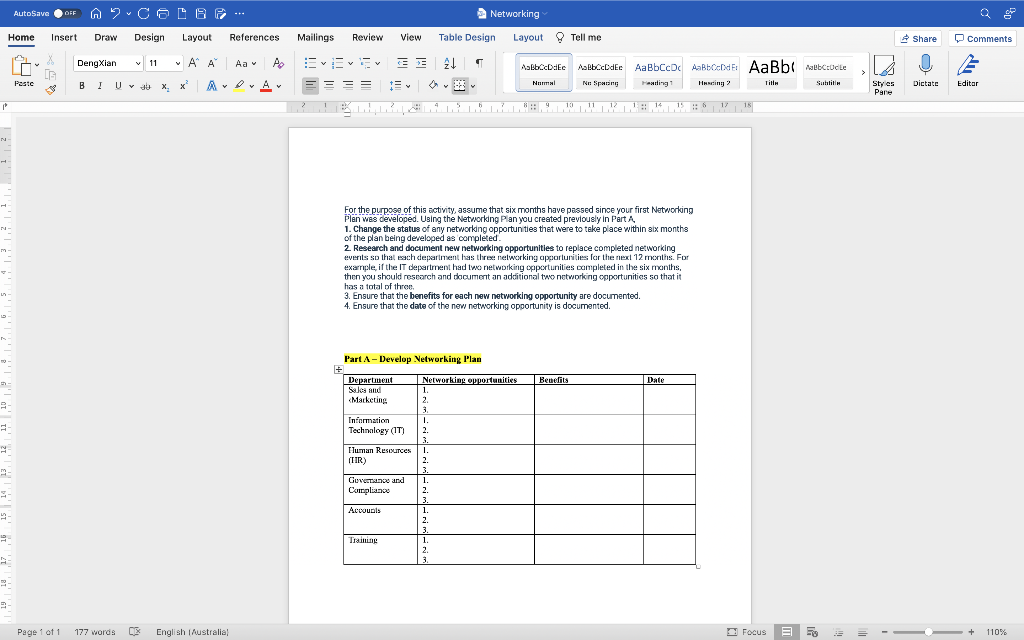The image size is (1024, 640).
Task: Apply the Heading 1 style
Action: tap(658, 73)
